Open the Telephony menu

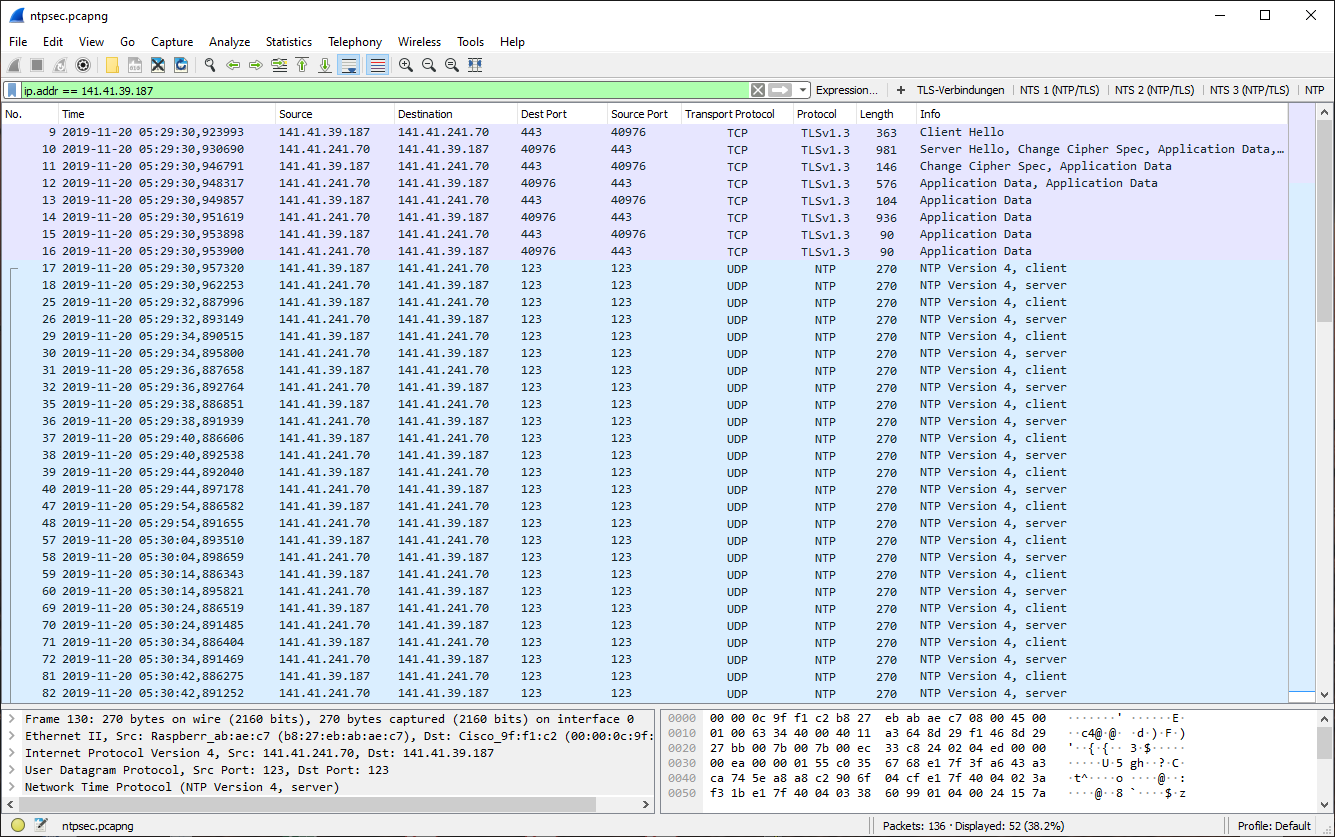pyautogui.click(x=355, y=42)
